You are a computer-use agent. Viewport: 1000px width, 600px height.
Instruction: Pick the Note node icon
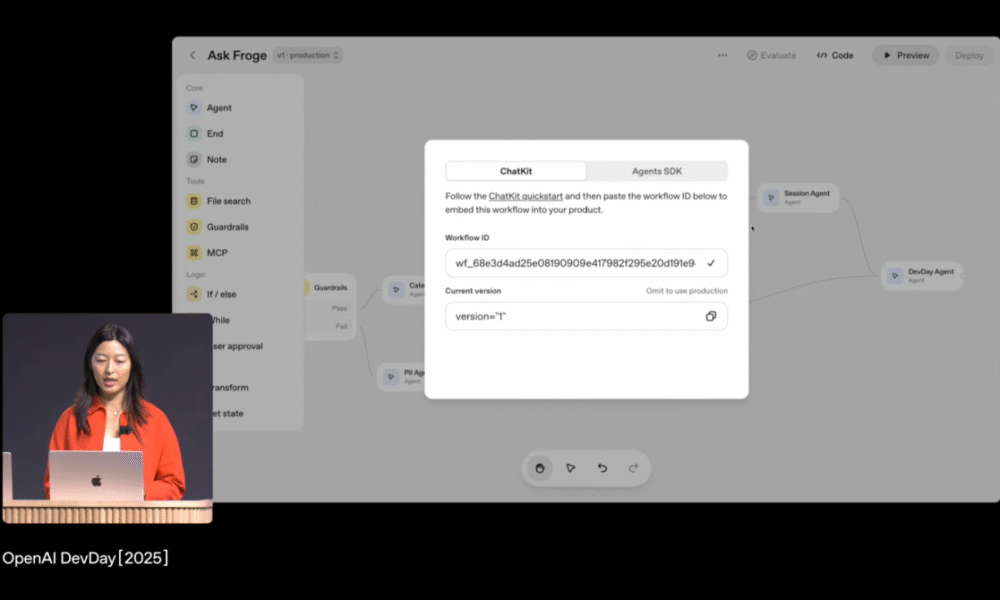click(x=194, y=160)
